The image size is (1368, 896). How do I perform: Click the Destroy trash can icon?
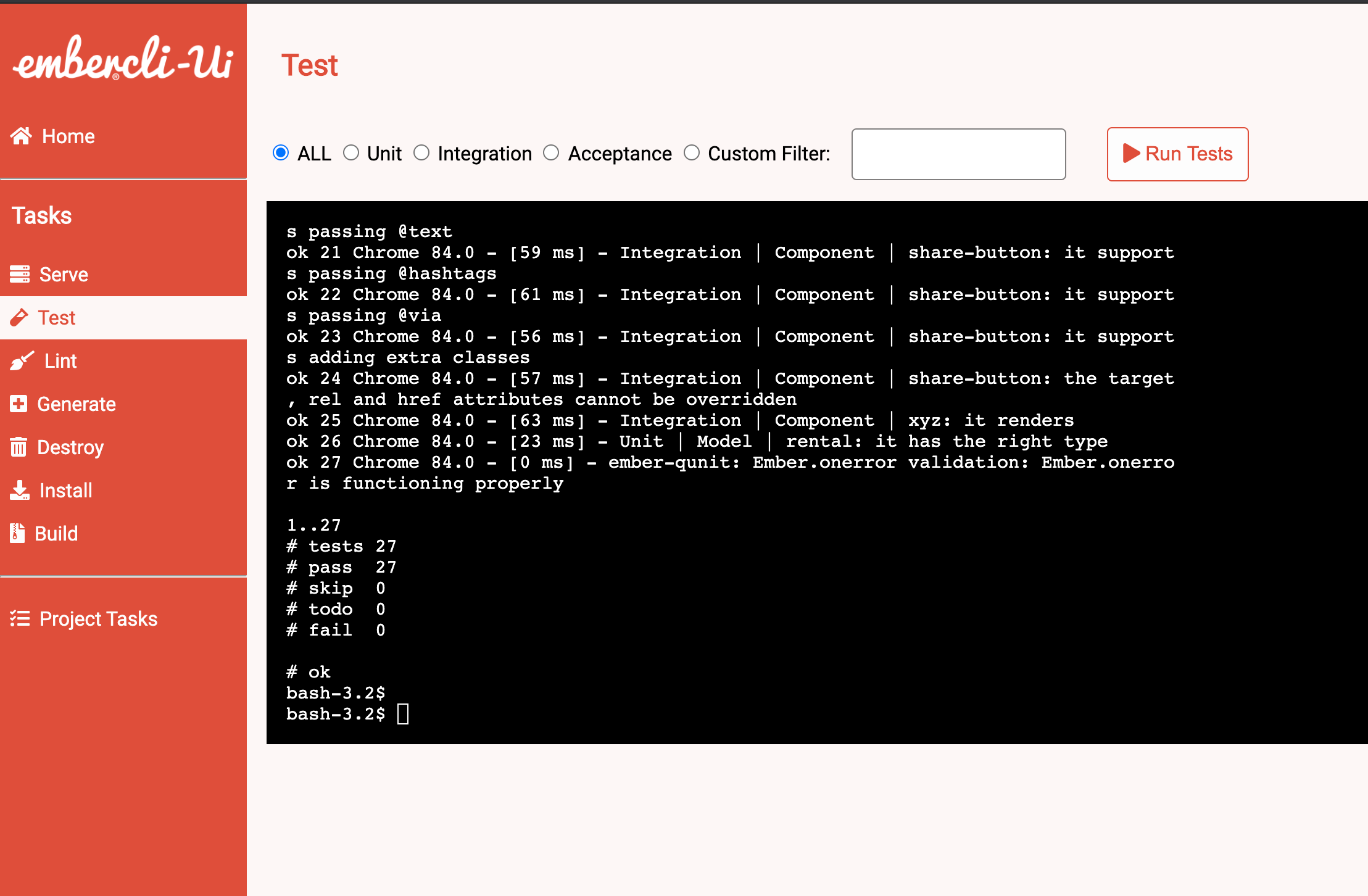click(19, 447)
